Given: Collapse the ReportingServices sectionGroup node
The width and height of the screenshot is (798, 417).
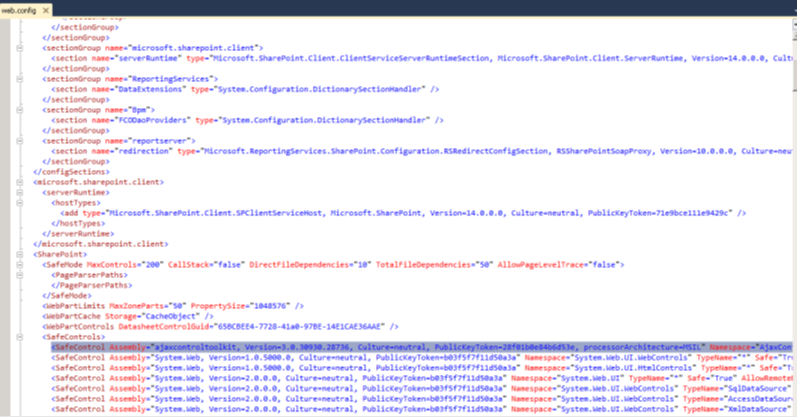Looking at the screenshot, I should click(19, 79).
